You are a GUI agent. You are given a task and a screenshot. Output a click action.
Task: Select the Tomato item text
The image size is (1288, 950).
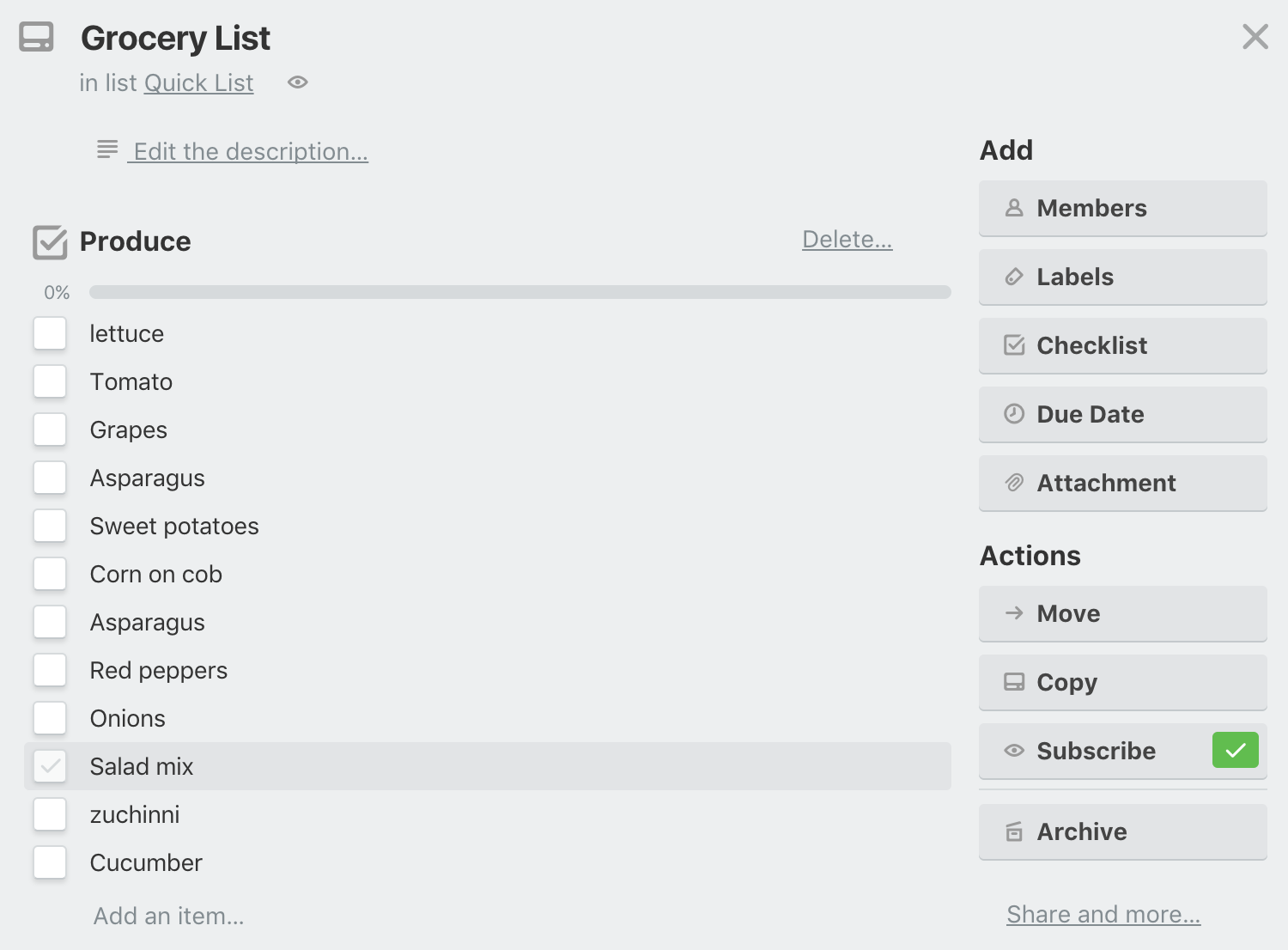(x=131, y=381)
